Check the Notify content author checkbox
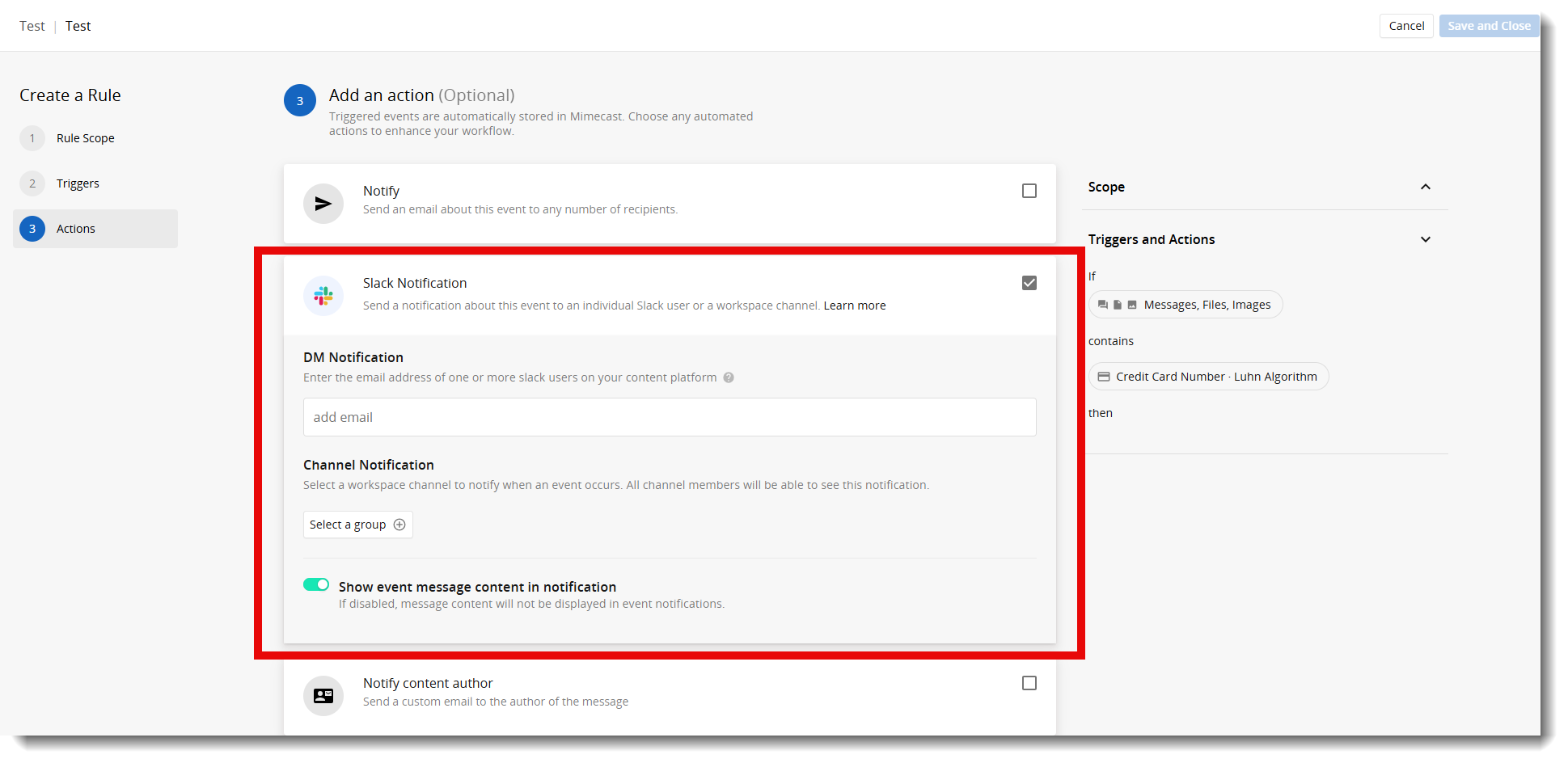 point(1029,683)
